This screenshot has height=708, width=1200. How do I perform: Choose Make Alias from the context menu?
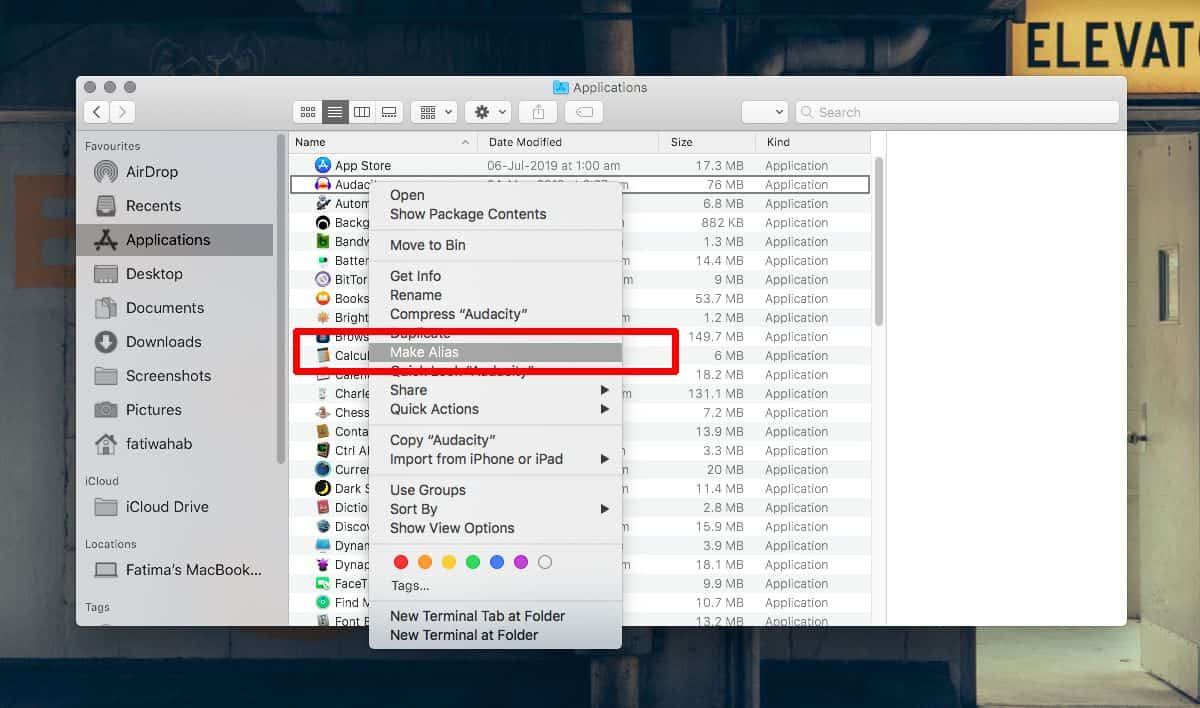click(423, 352)
